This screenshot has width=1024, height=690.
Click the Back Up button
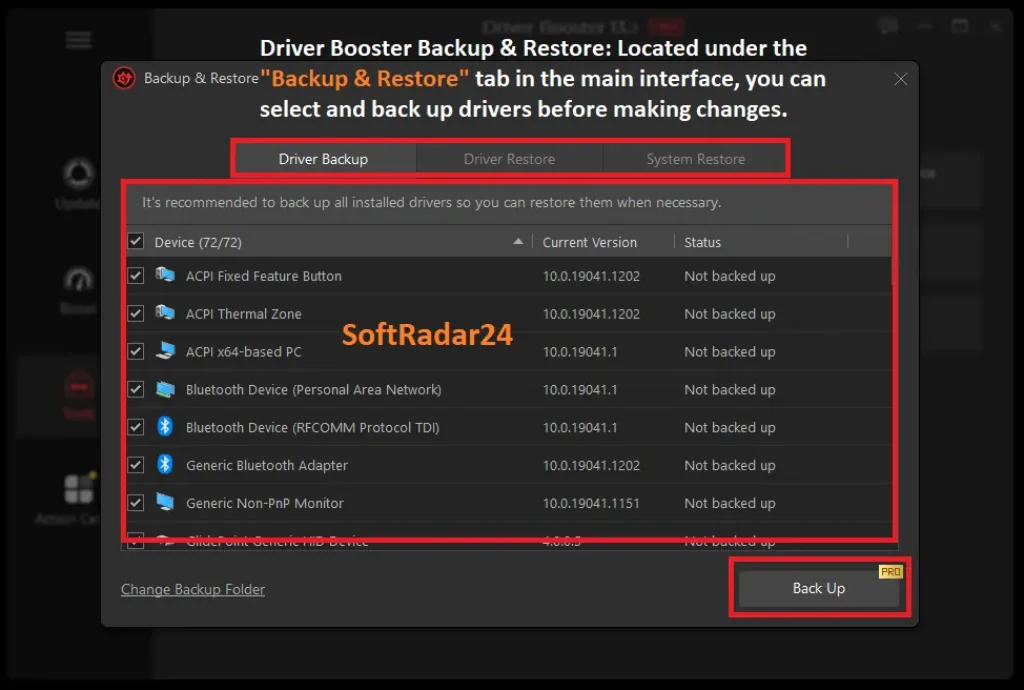click(x=819, y=588)
